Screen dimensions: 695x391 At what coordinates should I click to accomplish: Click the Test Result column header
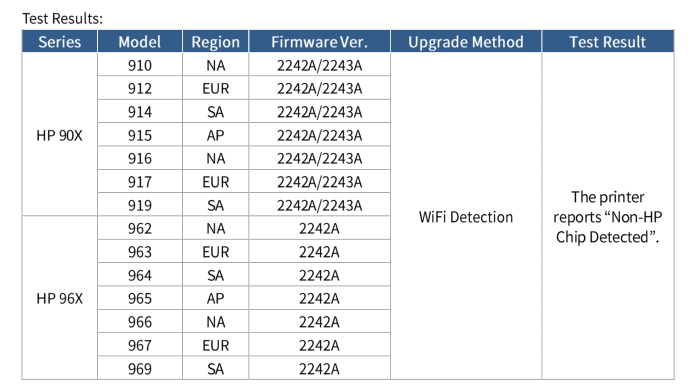coord(608,42)
